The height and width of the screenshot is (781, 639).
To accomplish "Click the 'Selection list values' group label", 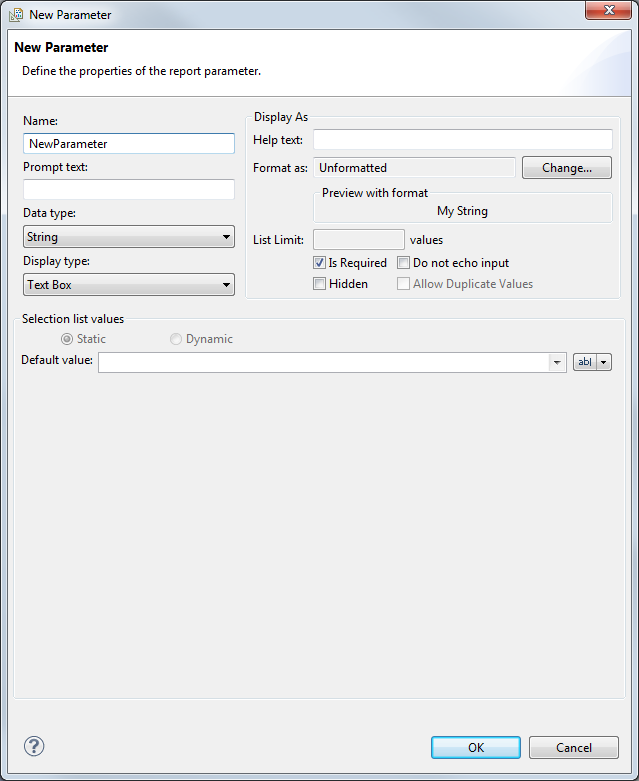I will 73,319.
